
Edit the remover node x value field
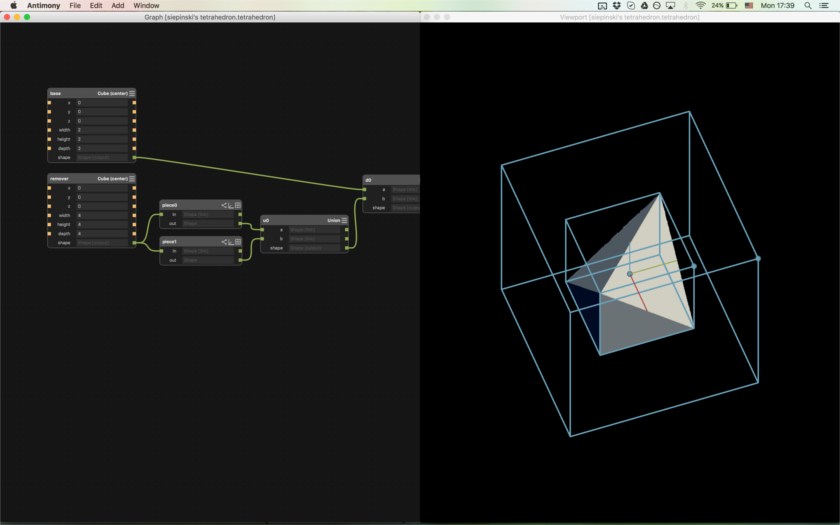pyautogui.click(x=102, y=188)
